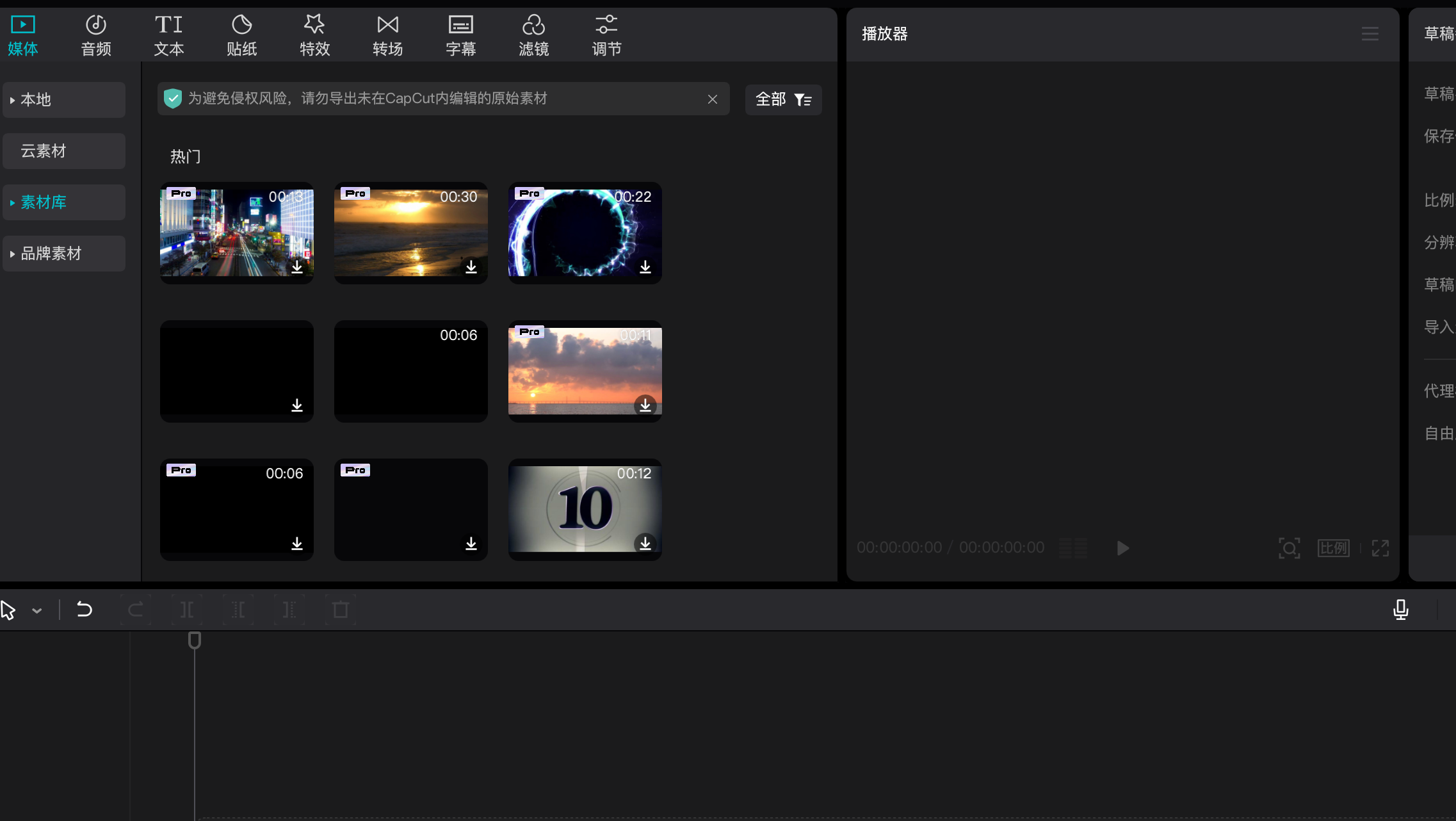The height and width of the screenshot is (821, 1456).
Task: Open the cursor tool dropdown chevron
Action: pos(37,611)
